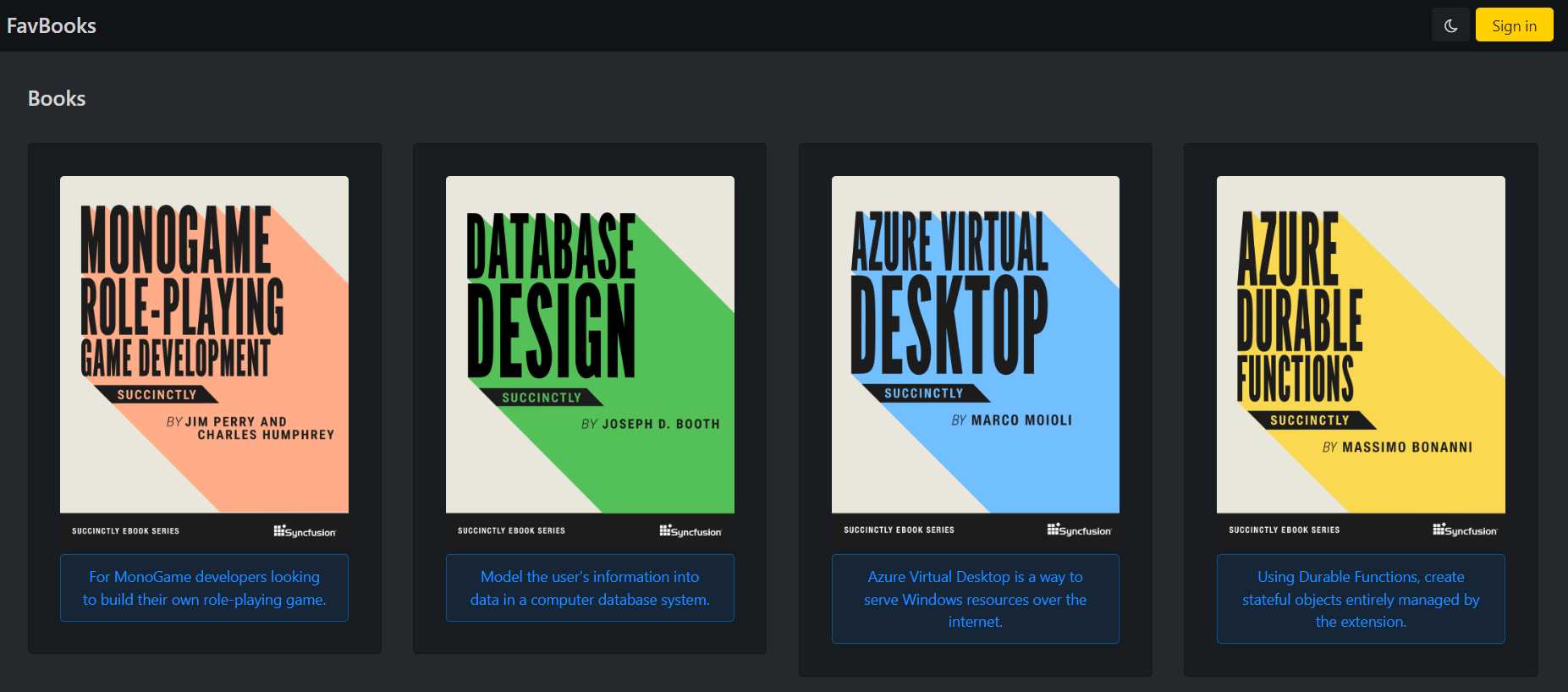Open the Azure Virtual Desktop Succinctly cover
This screenshot has height=692, width=1568.
pyautogui.click(x=976, y=360)
